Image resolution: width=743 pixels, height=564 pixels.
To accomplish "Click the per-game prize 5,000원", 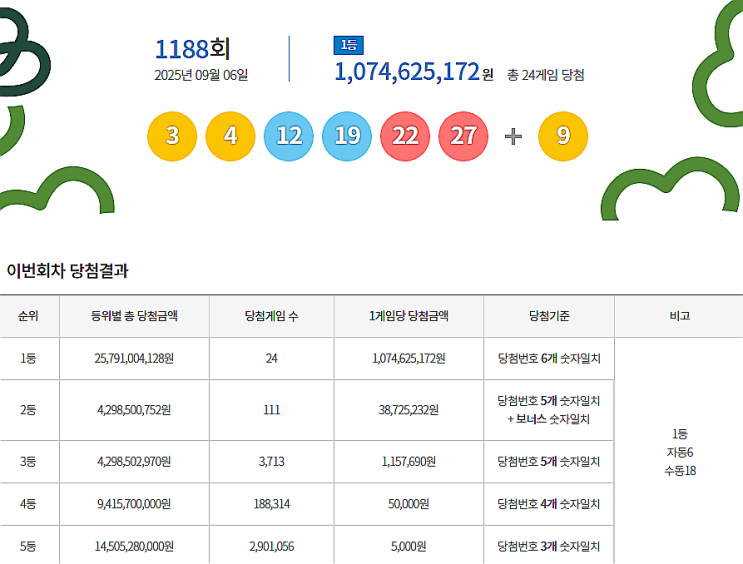I will (408, 546).
